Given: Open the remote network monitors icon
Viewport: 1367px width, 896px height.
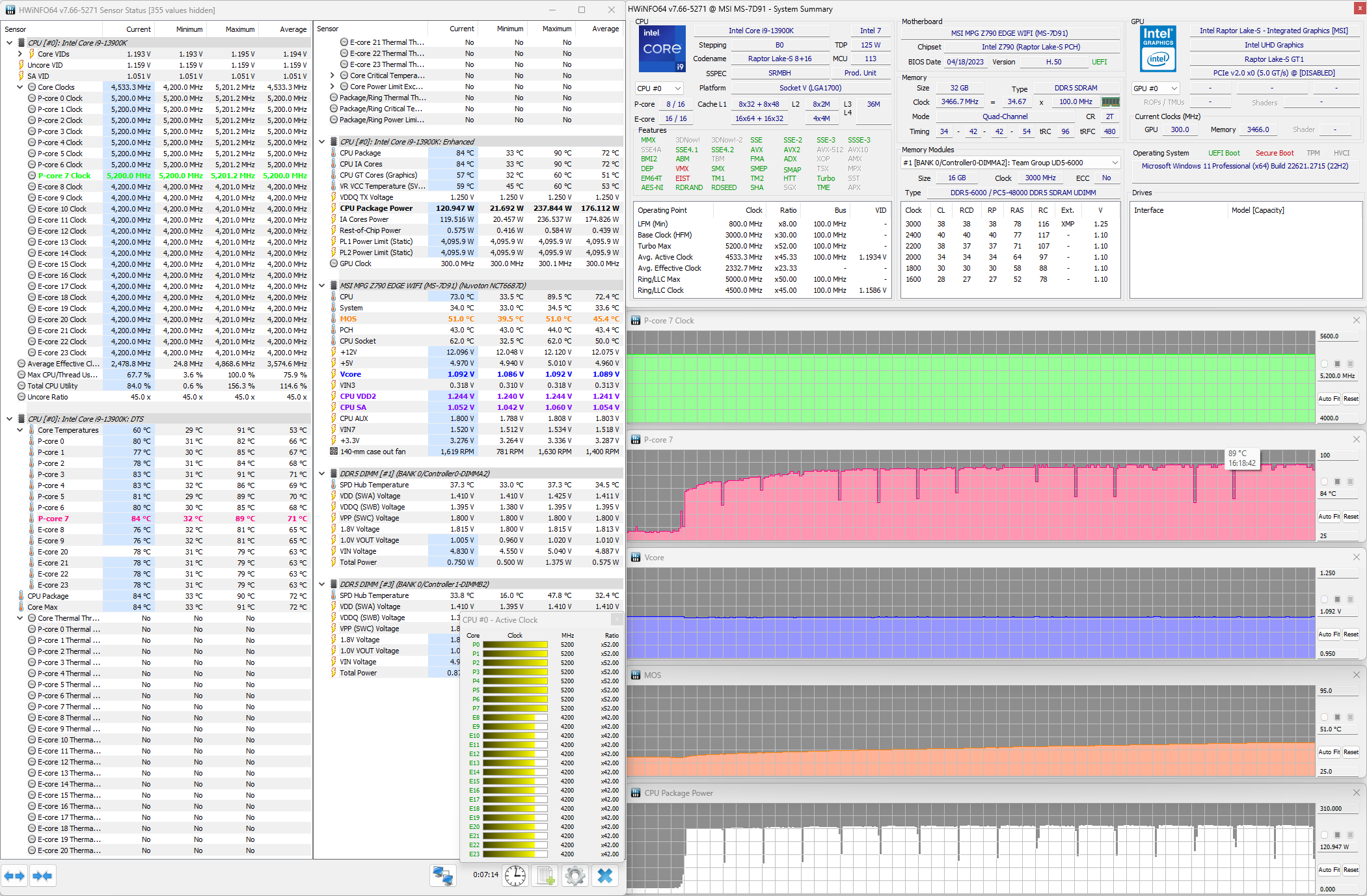Looking at the screenshot, I should (x=443, y=876).
